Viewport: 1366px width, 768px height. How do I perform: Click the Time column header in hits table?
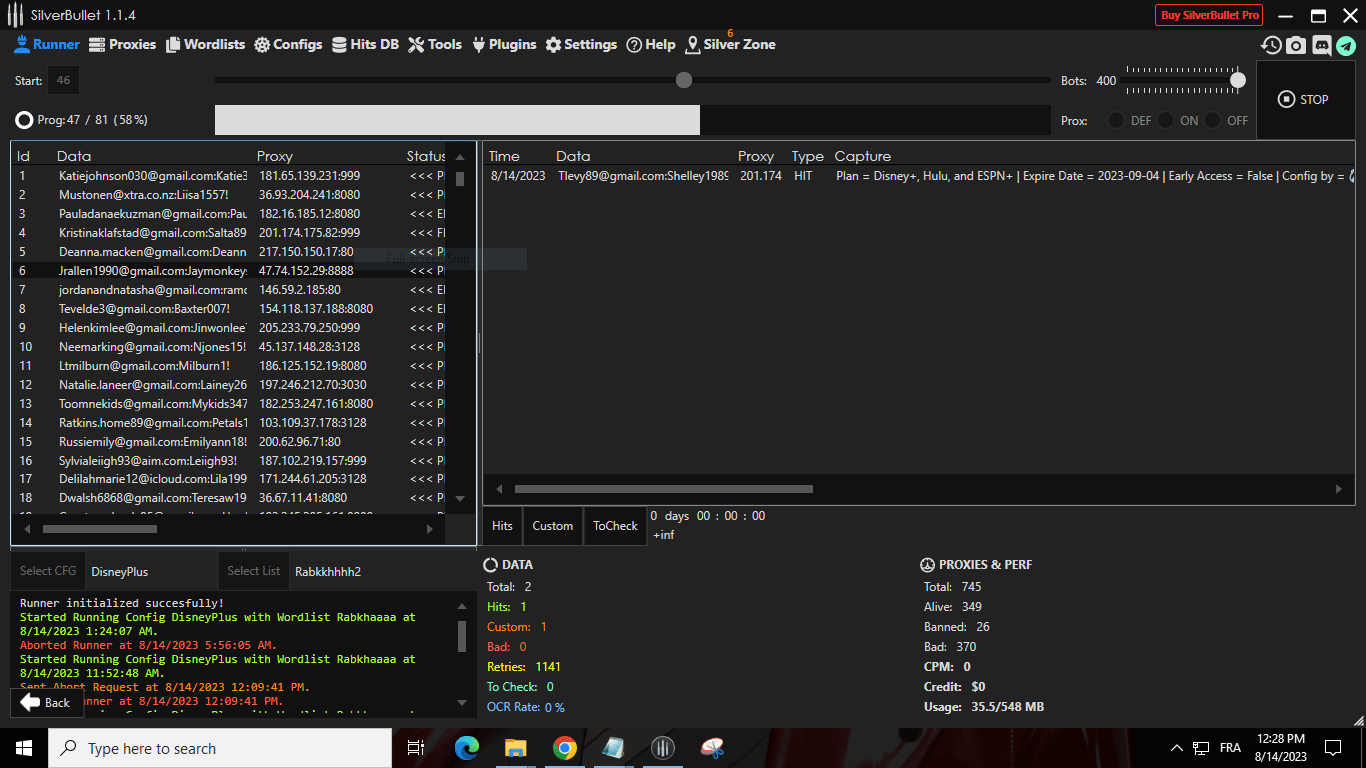tap(504, 156)
